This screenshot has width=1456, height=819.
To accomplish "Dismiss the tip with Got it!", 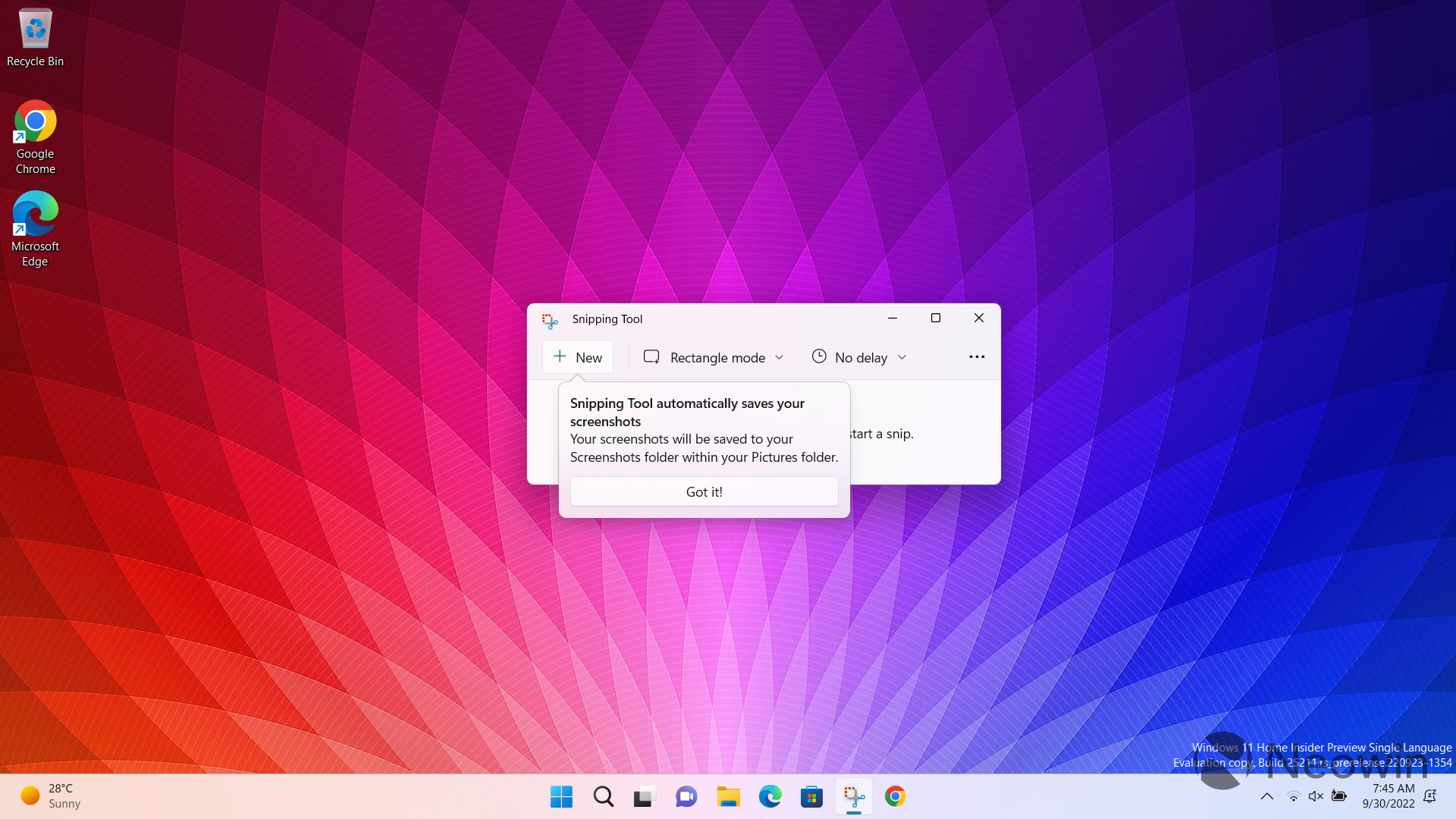I will click(704, 491).
